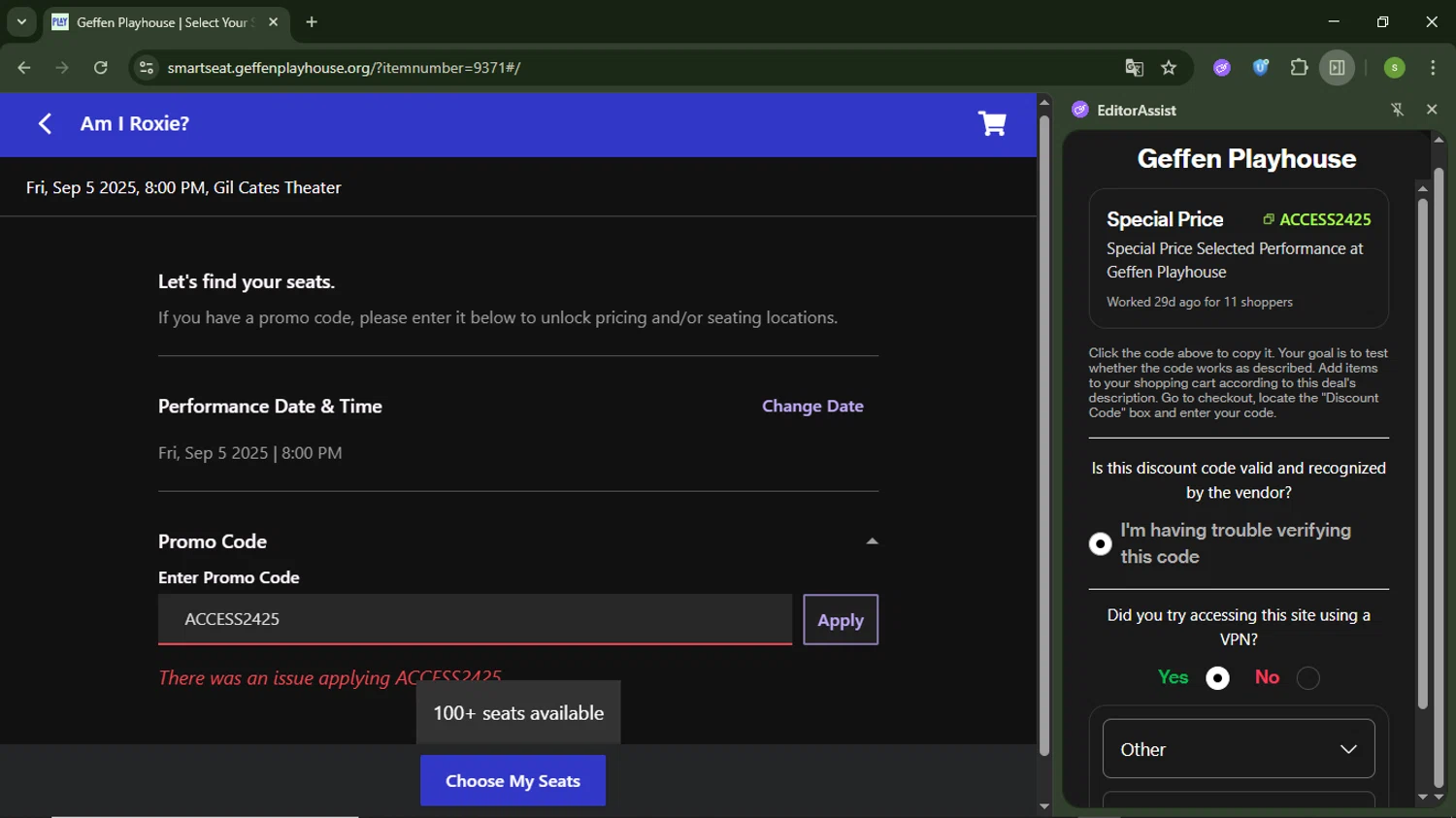The height and width of the screenshot is (818, 1456).
Task: Click the browser back button
Action: coord(24,68)
